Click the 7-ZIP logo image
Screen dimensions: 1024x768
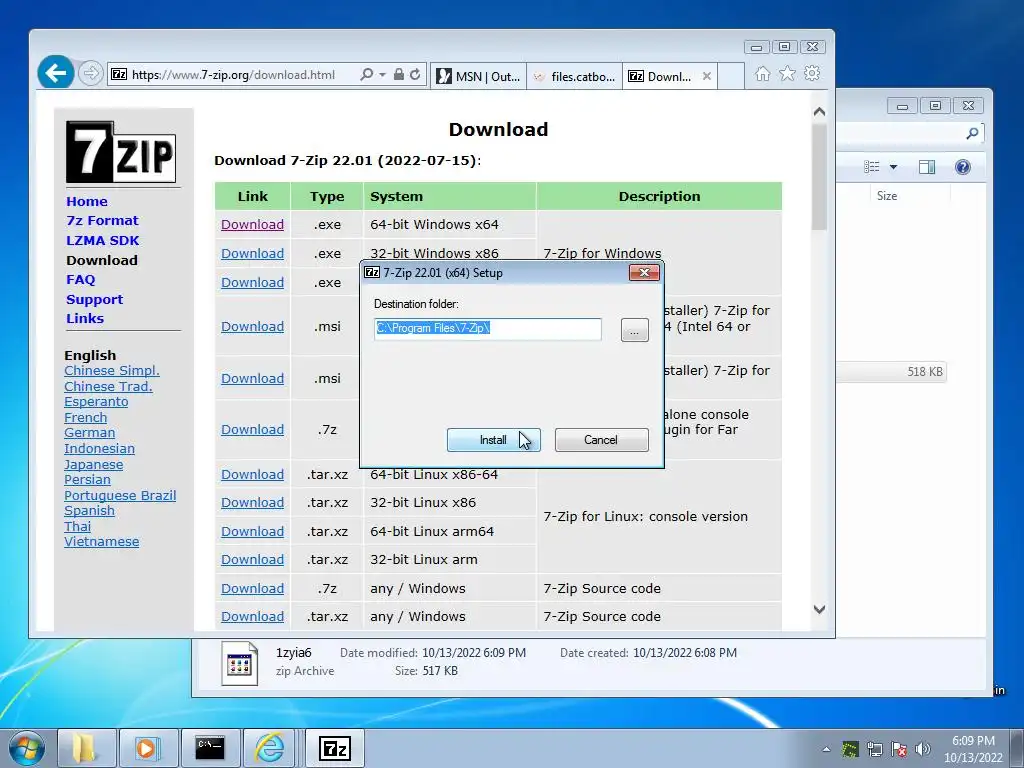[x=121, y=152]
